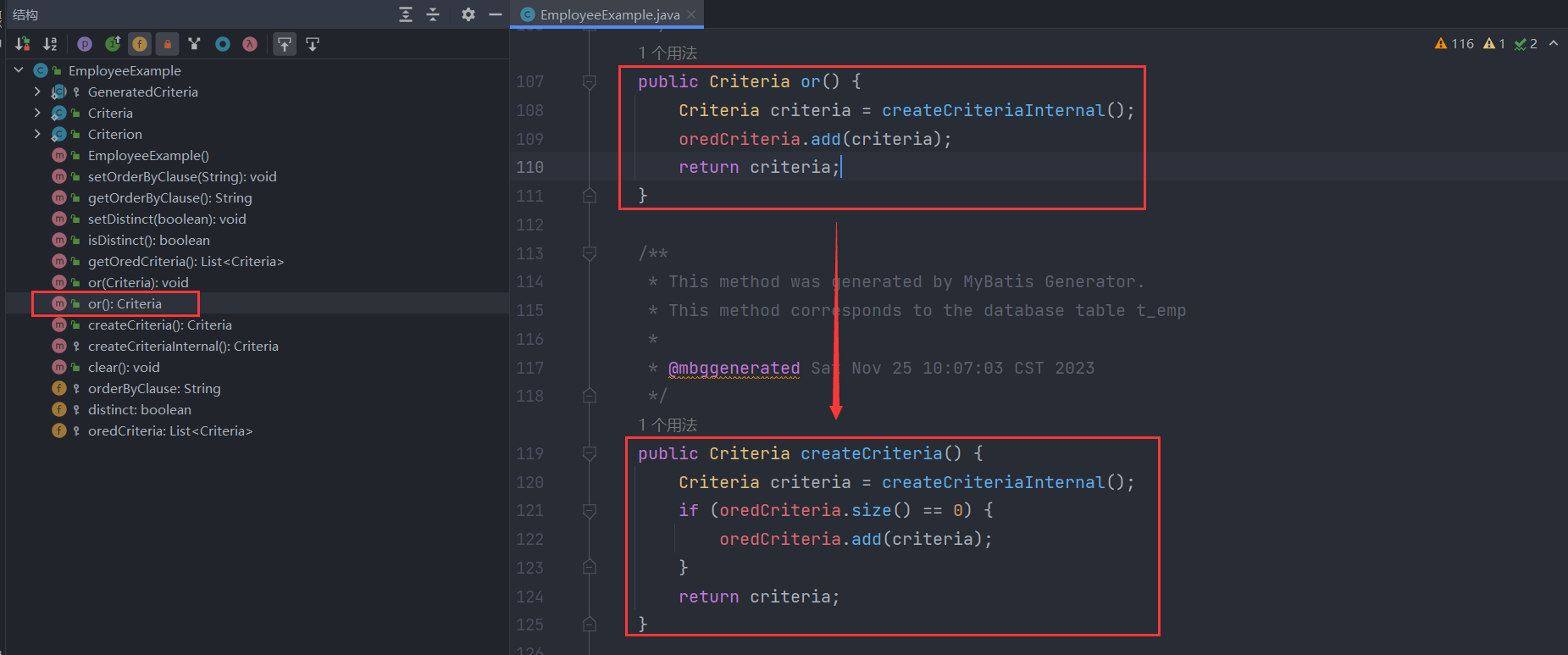
Task: Click usages hint above createCriteria() method
Action: 668,425
